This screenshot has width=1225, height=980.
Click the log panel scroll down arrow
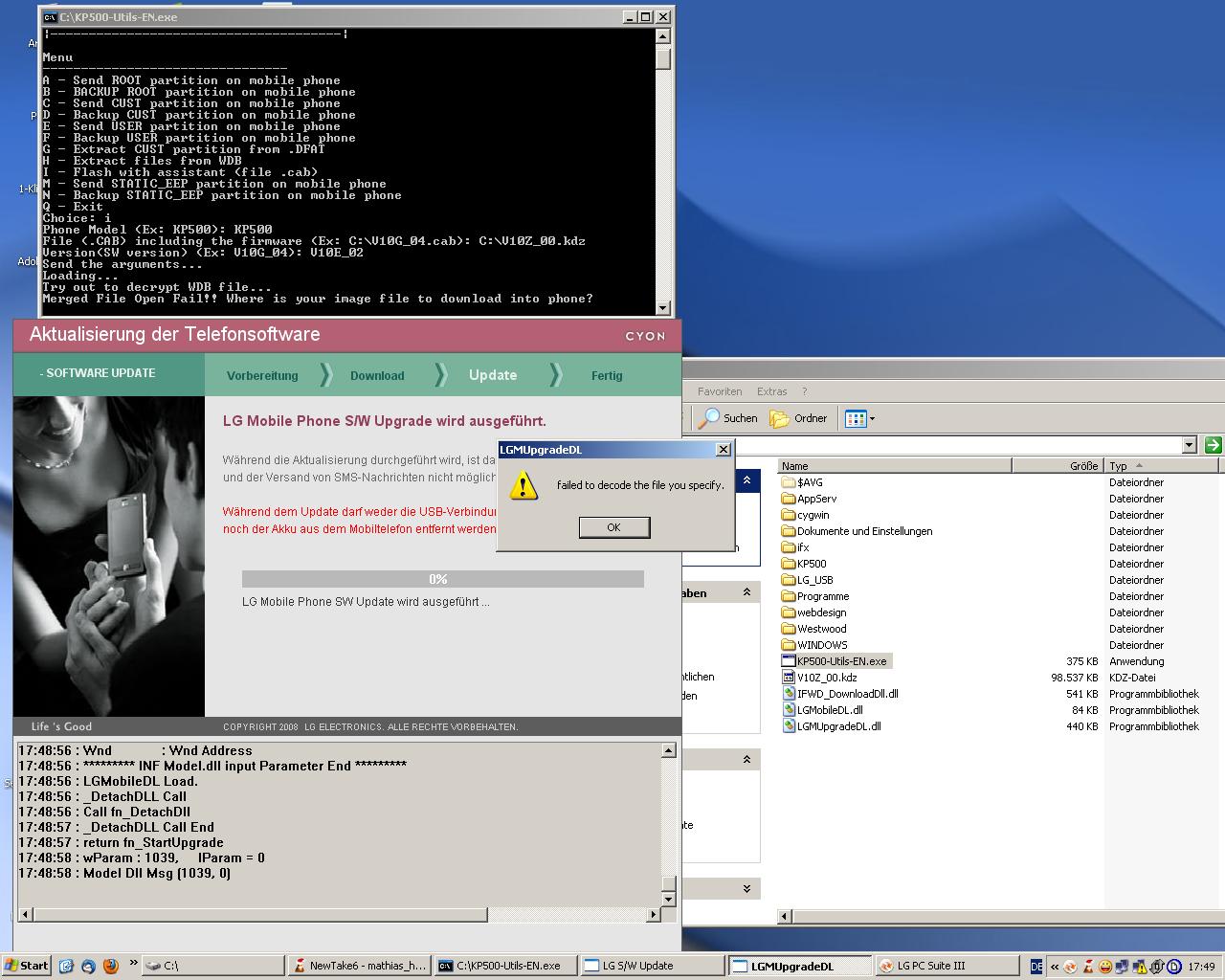[669, 899]
